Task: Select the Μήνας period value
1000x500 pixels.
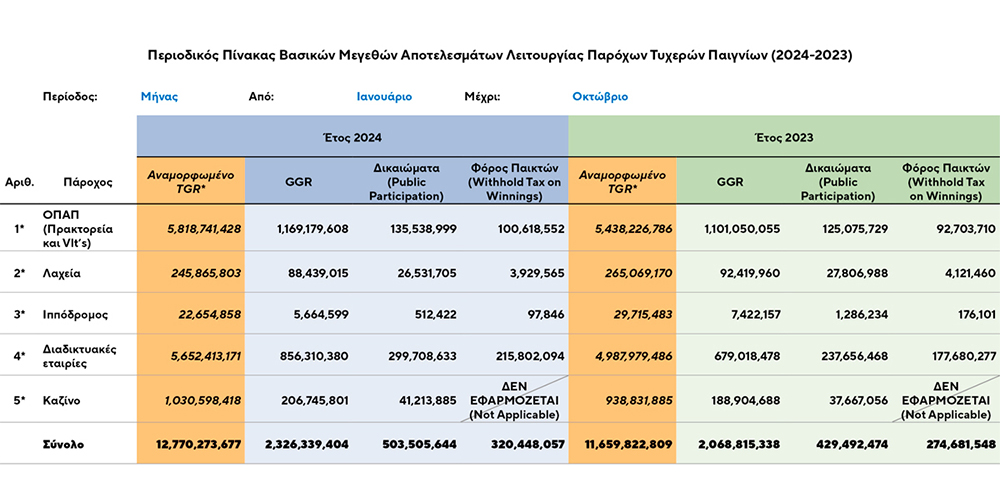Action: pyautogui.click(x=159, y=97)
